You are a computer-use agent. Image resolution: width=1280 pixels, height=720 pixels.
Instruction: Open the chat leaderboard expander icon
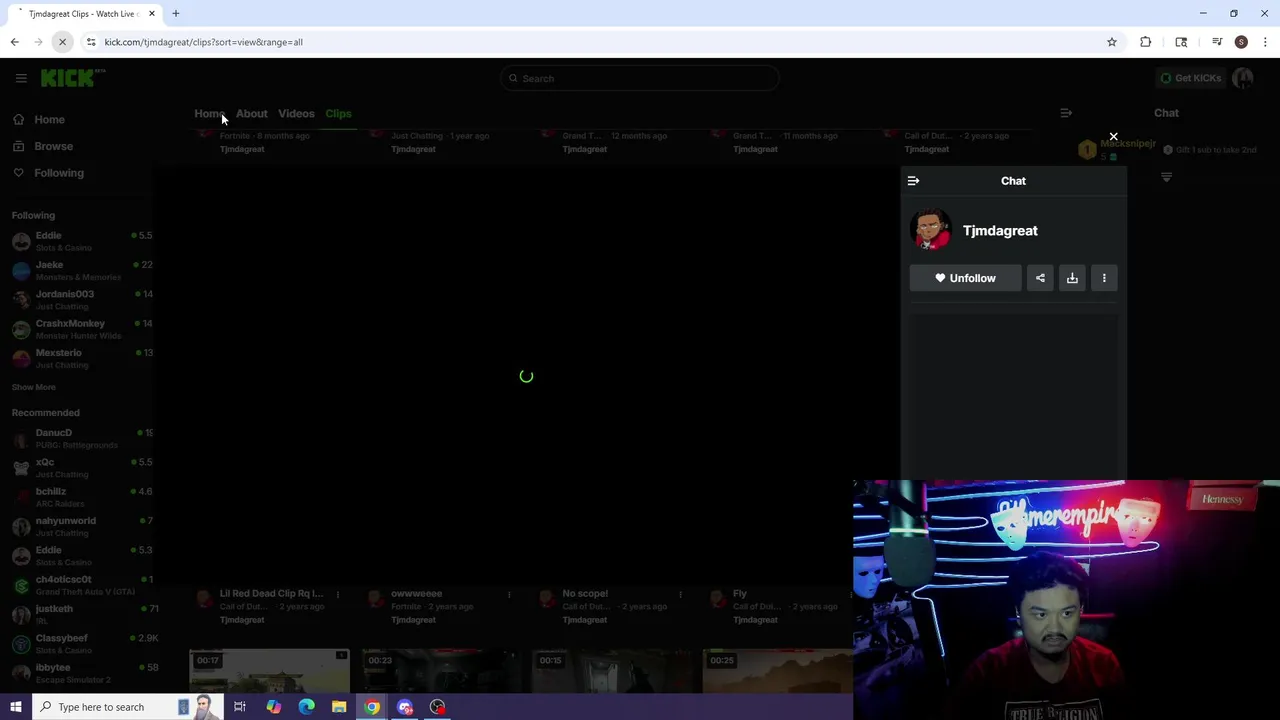(1166, 177)
